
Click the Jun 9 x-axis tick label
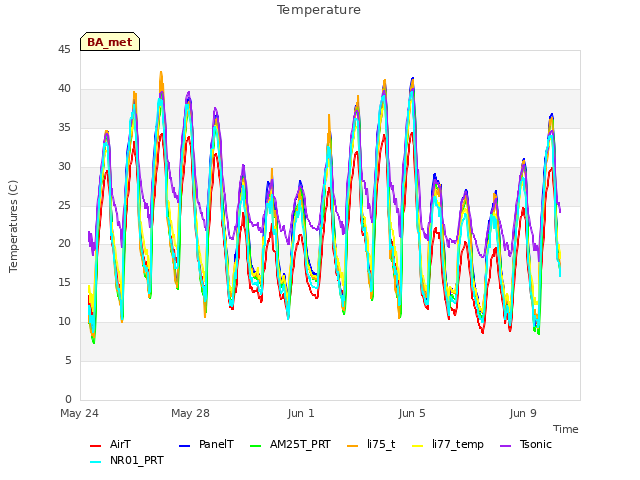tap(523, 413)
